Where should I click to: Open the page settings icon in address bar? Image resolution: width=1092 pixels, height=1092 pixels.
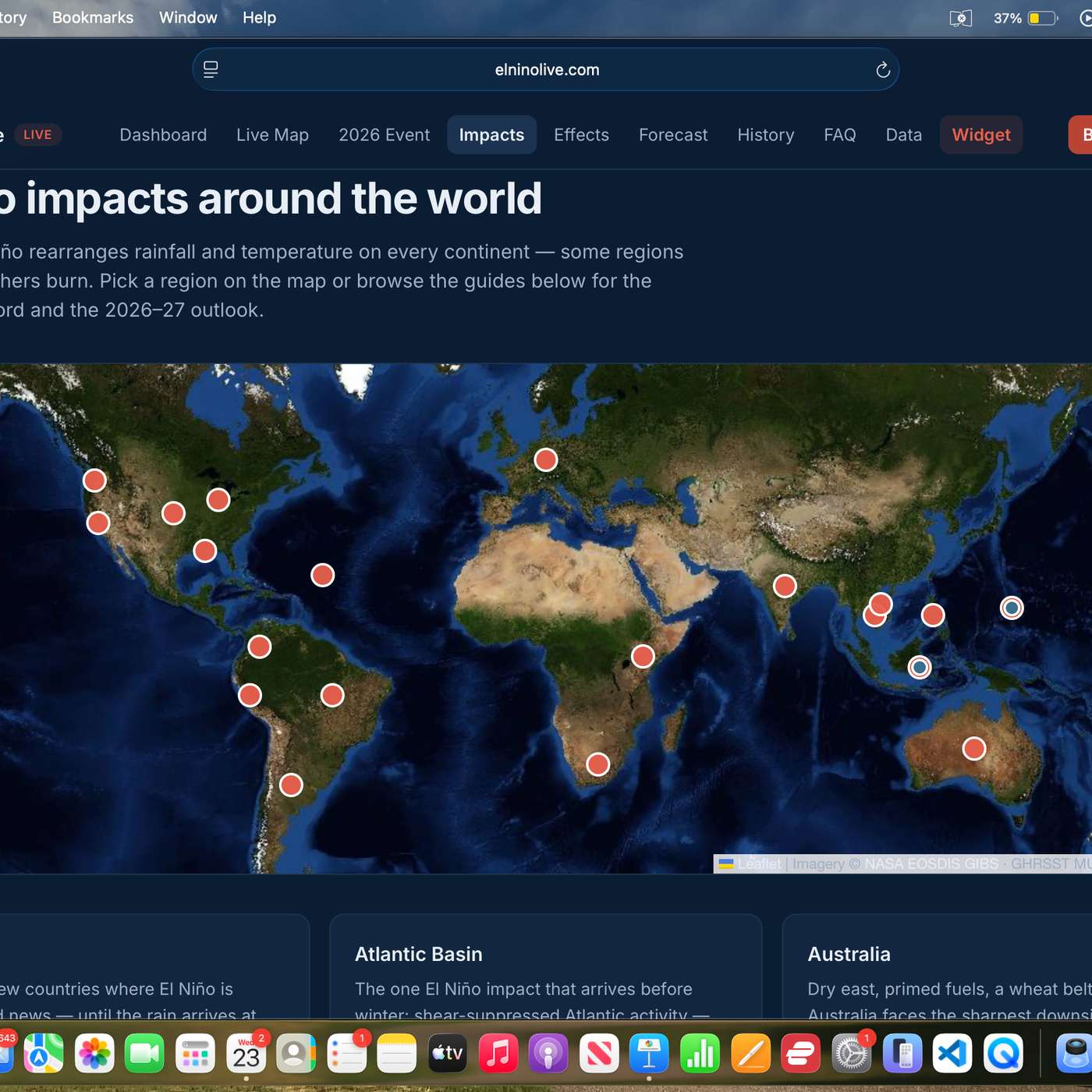pyautogui.click(x=211, y=69)
